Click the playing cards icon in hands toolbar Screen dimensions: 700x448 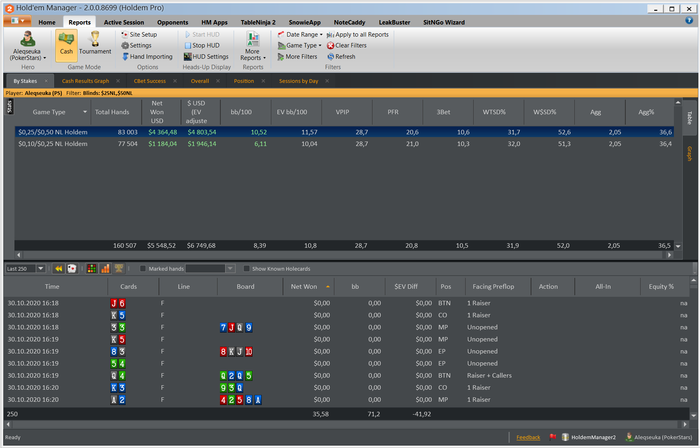[72, 269]
